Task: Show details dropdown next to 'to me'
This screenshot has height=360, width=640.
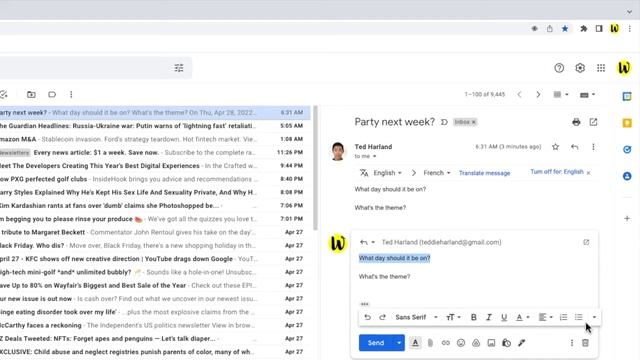Action: pos(374,156)
